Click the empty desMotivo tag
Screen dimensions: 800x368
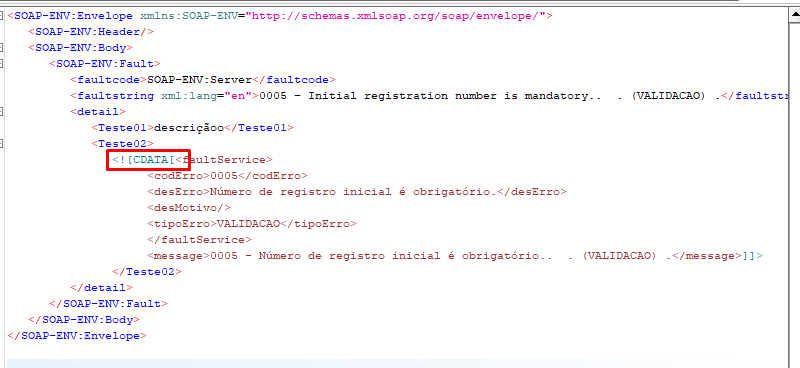tap(189, 208)
